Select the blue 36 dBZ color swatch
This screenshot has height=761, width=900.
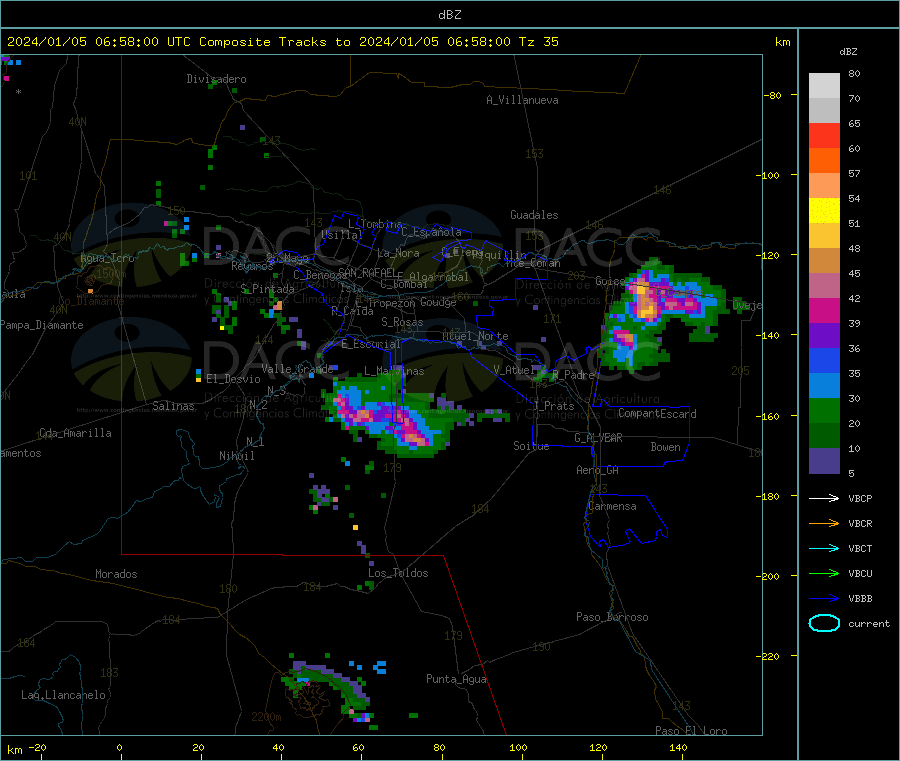click(x=824, y=360)
